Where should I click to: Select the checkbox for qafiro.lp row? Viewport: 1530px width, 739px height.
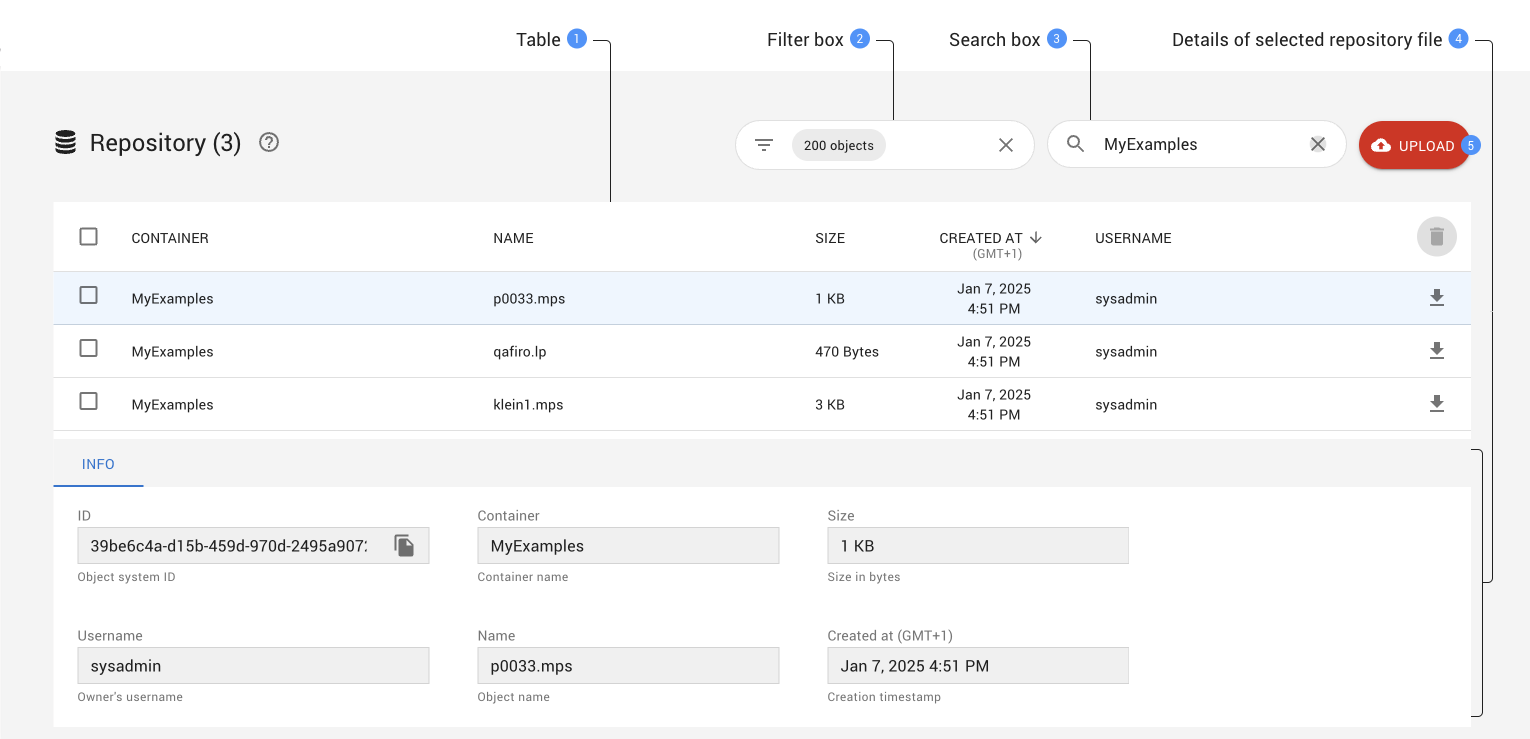(89, 349)
